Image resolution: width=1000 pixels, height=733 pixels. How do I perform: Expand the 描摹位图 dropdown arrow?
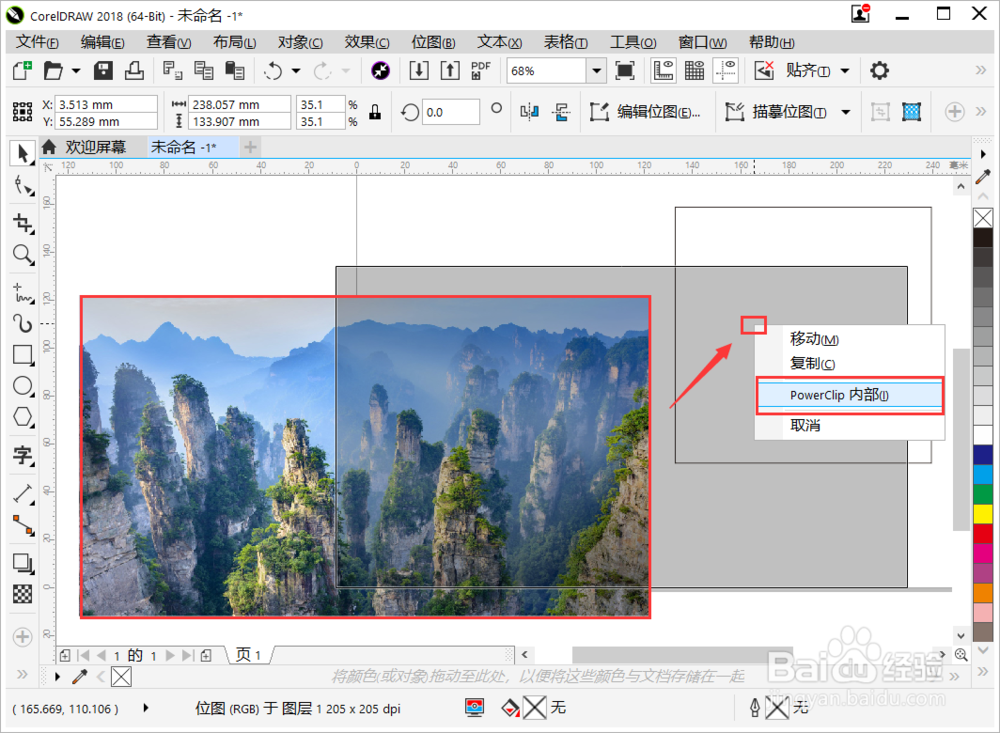click(846, 112)
